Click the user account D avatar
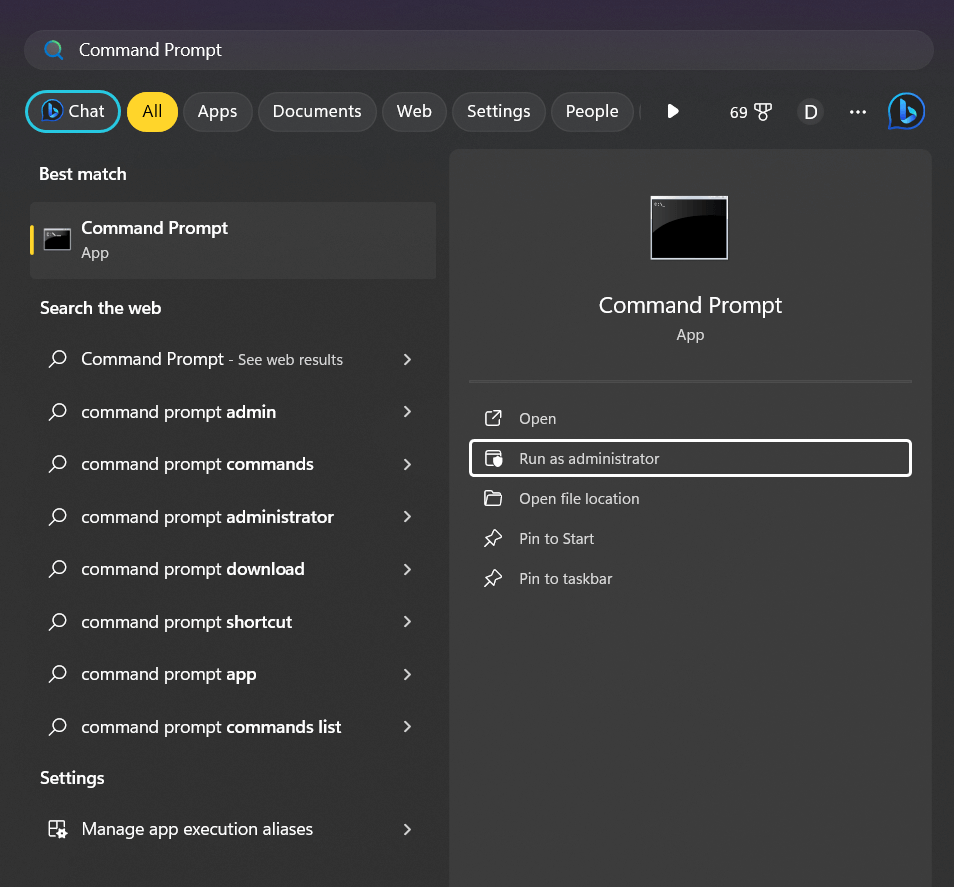This screenshot has width=954, height=887. [810, 112]
